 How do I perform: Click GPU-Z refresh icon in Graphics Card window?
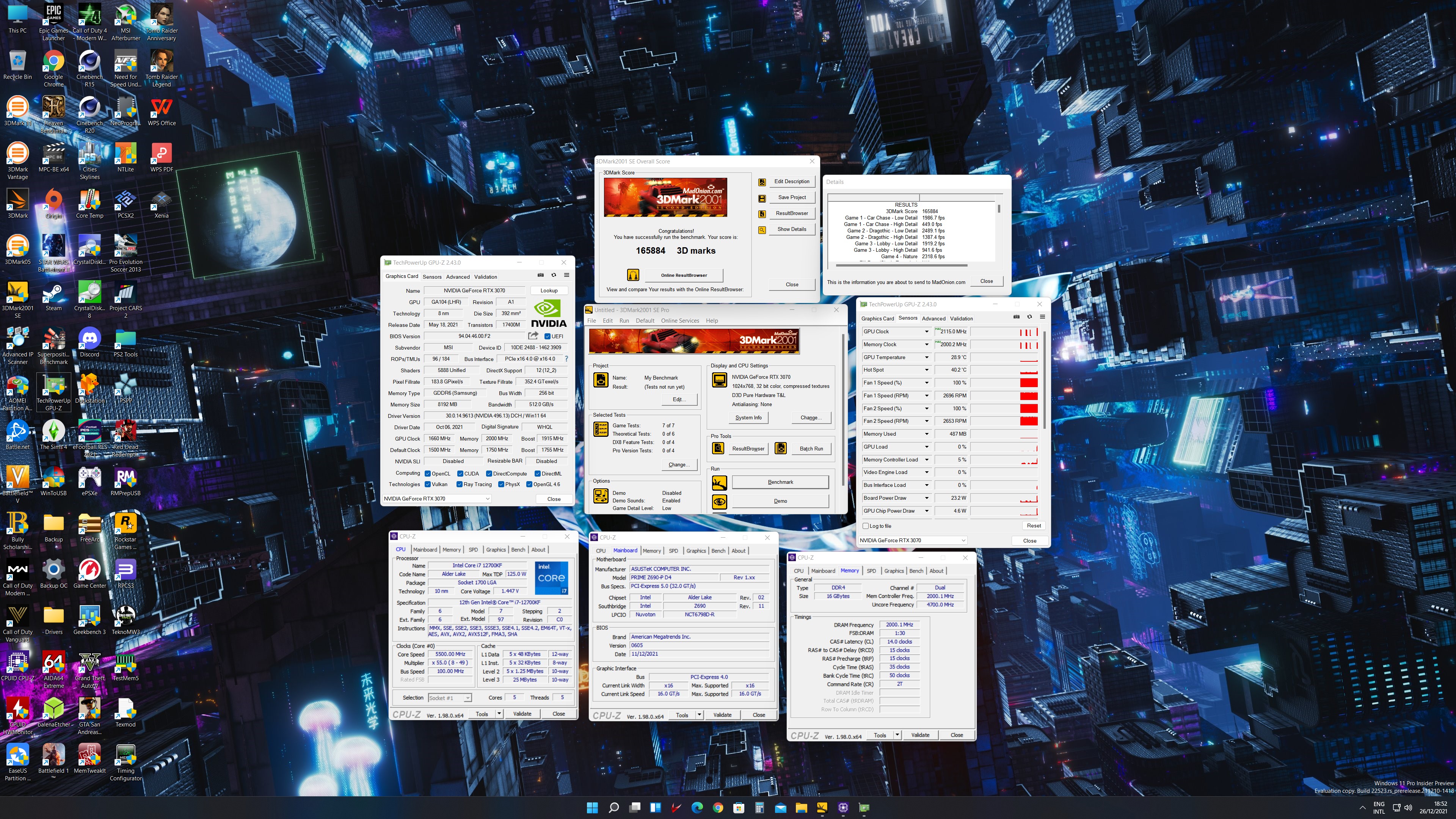click(x=553, y=275)
